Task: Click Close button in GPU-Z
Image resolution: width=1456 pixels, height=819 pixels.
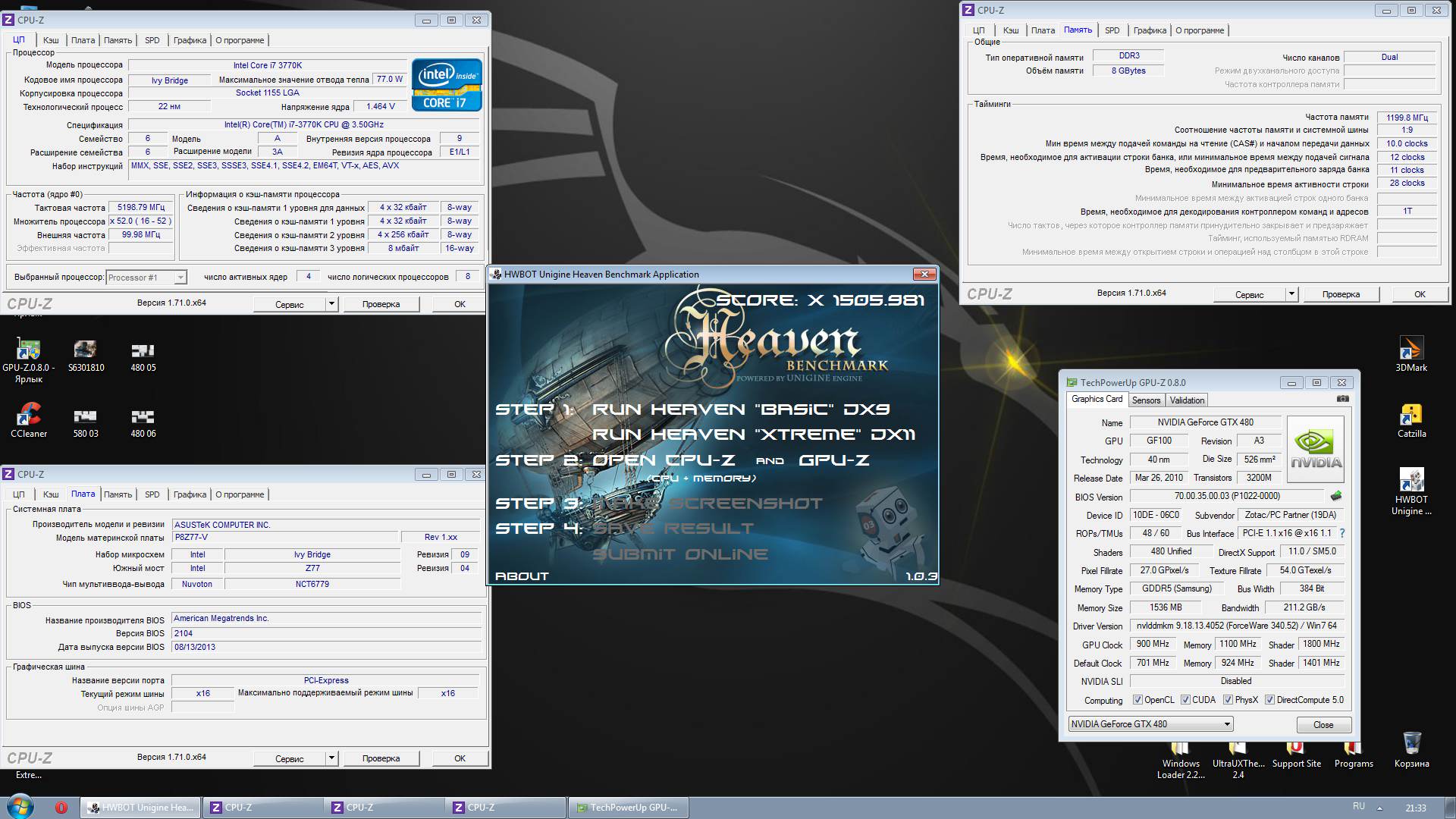Action: (1323, 725)
